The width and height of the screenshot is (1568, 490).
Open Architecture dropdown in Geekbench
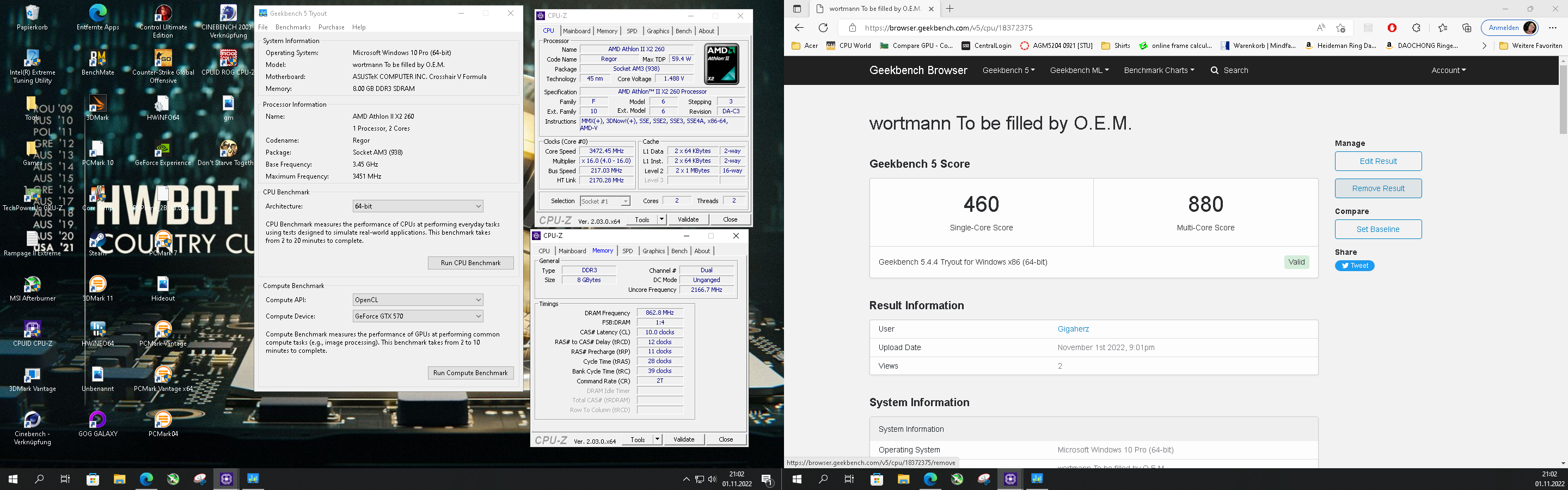tap(418, 206)
